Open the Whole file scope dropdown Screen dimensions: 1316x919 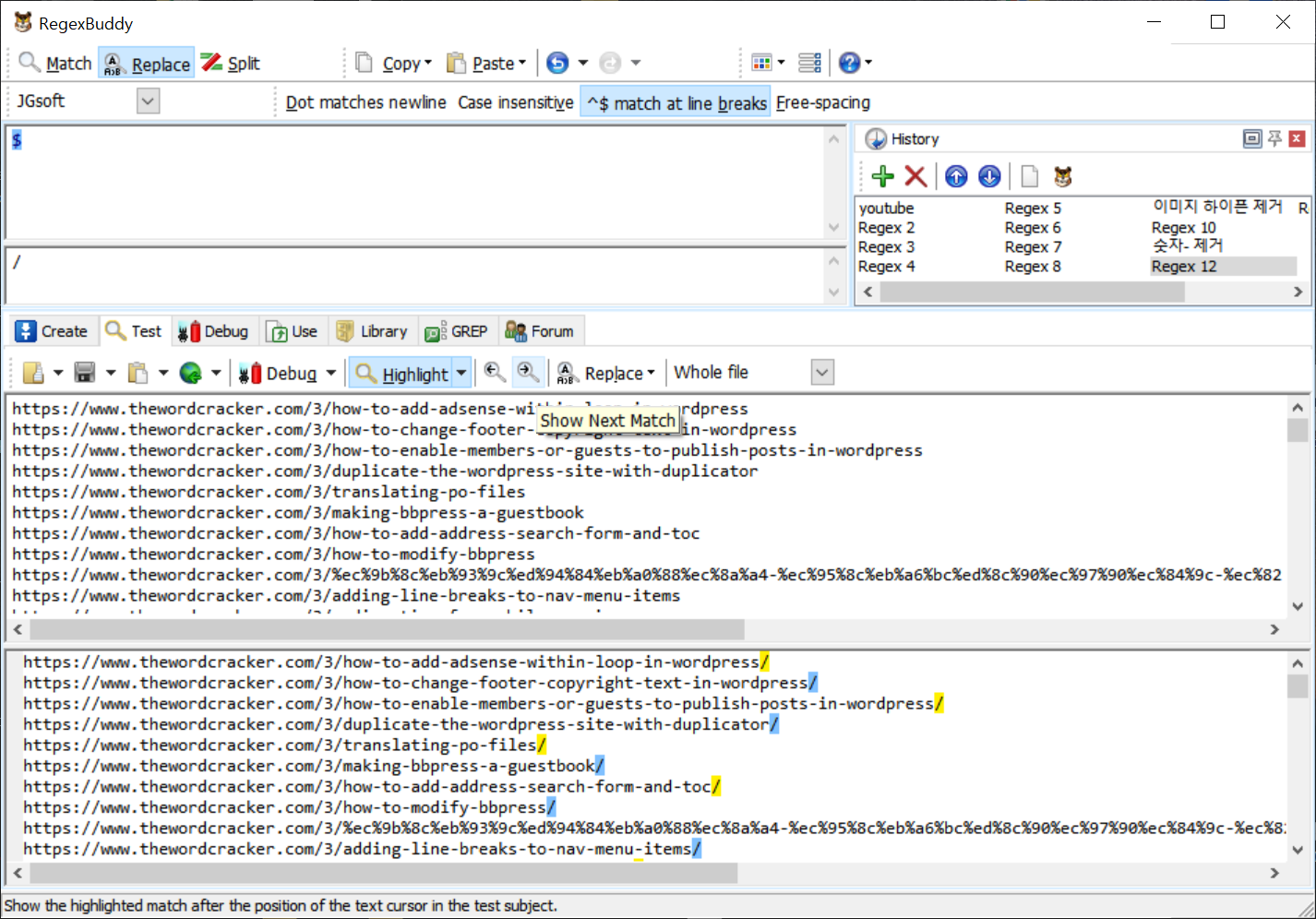[823, 372]
